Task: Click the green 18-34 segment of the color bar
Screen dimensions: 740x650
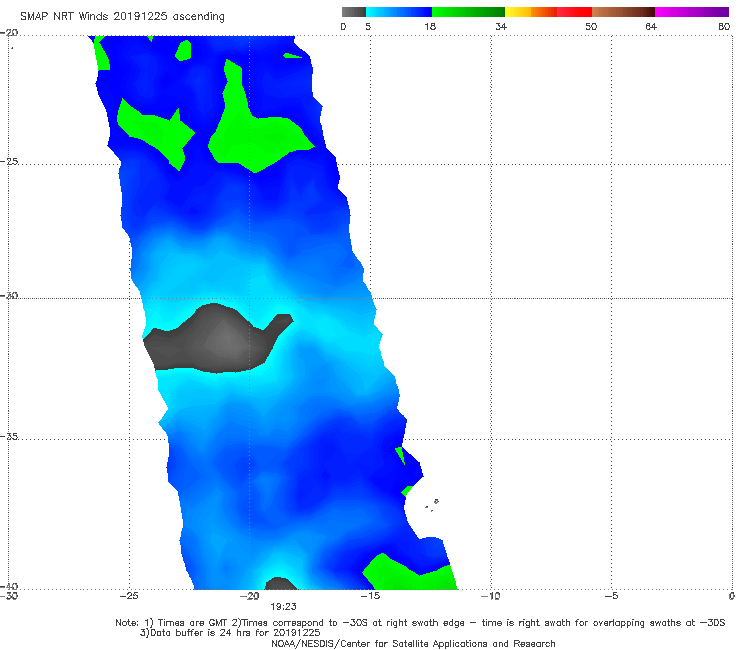Action: click(468, 12)
